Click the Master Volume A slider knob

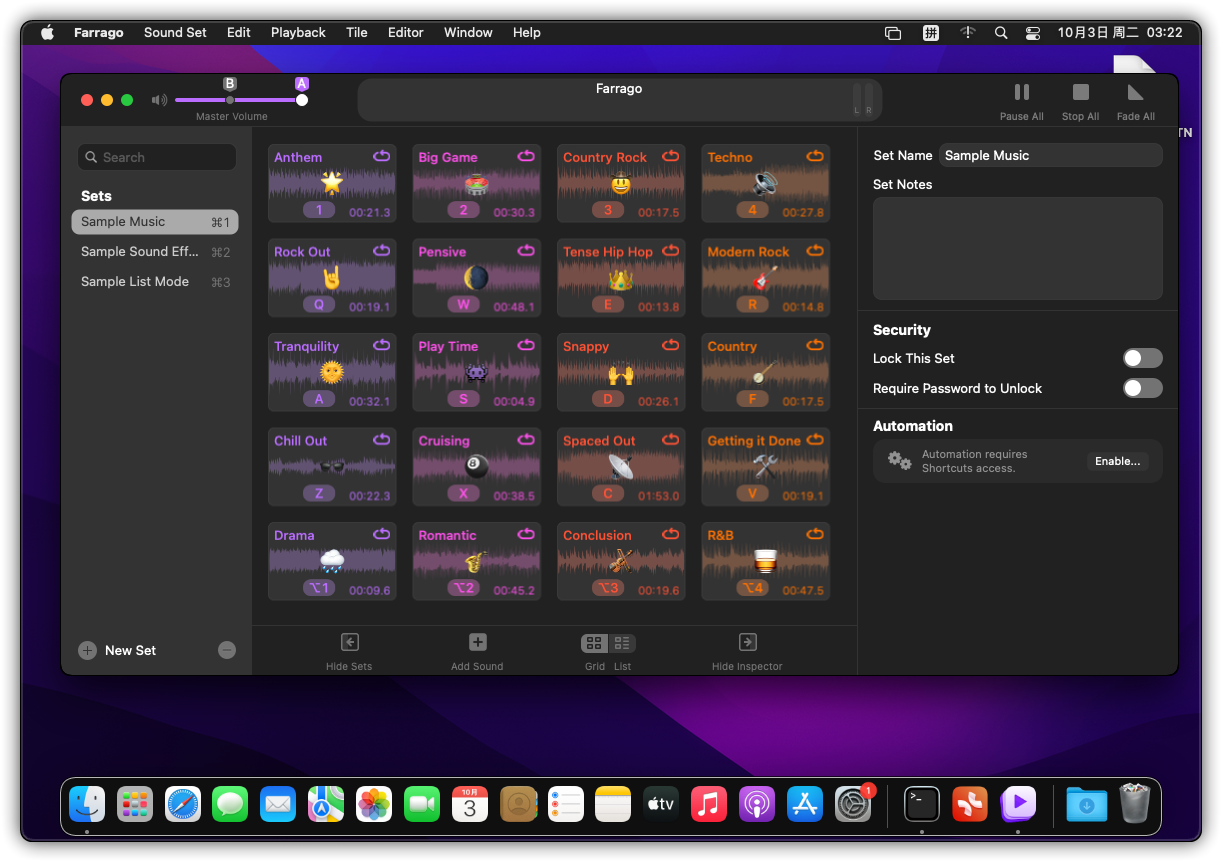point(302,100)
